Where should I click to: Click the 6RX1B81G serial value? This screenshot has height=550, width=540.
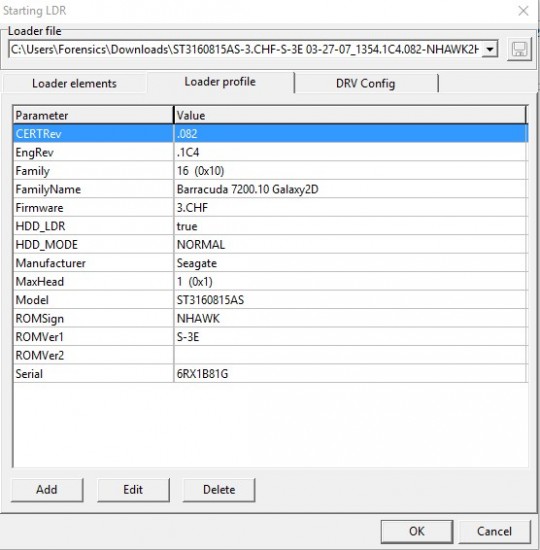coord(351,374)
